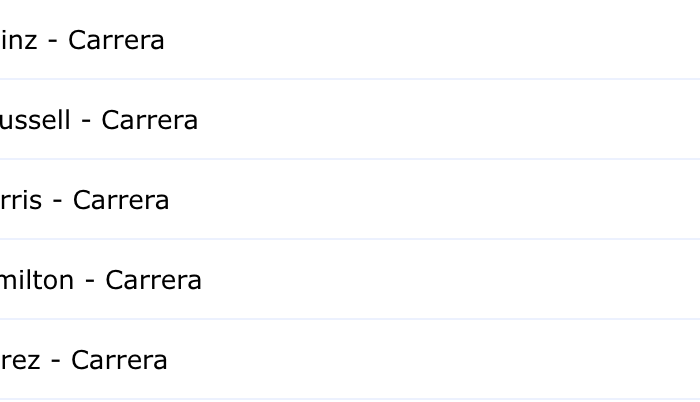Click the word Carrera in the Perez row

119,360
